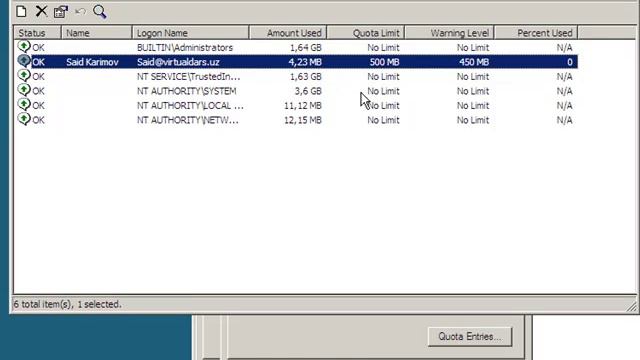Select the NT SERVICE\TrustedIn... entry
Image resolution: width=640 pixels, height=360 pixels.
pos(189,77)
